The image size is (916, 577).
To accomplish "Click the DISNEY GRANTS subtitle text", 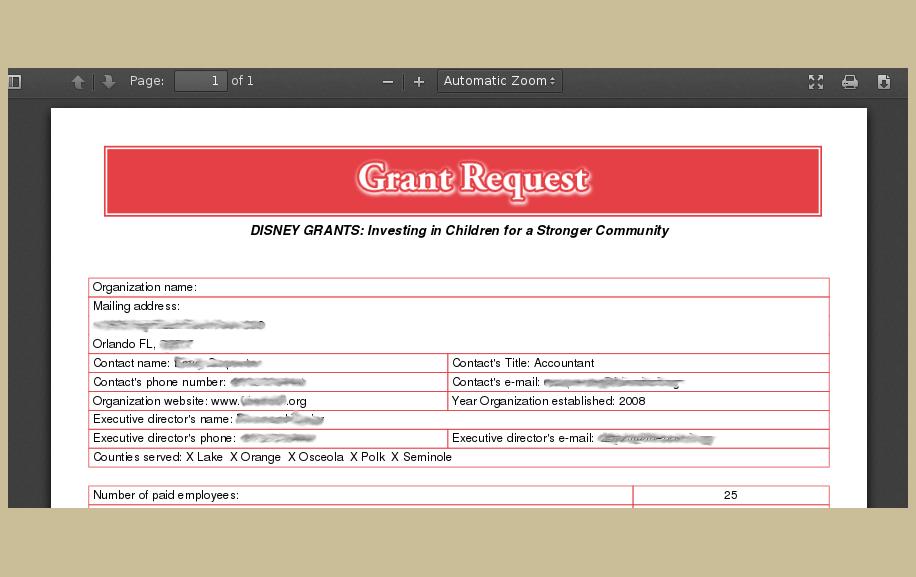I will (x=460, y=231).
